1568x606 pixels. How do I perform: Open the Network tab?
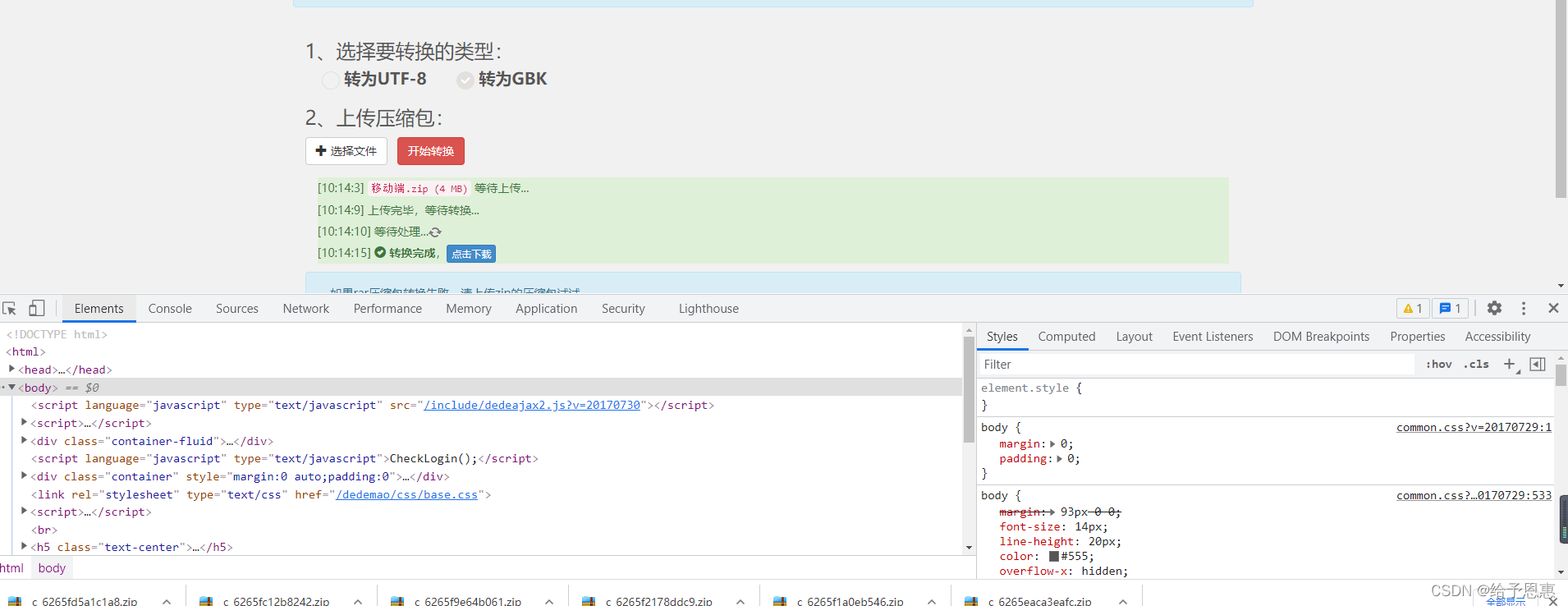(x=305, y=309)
